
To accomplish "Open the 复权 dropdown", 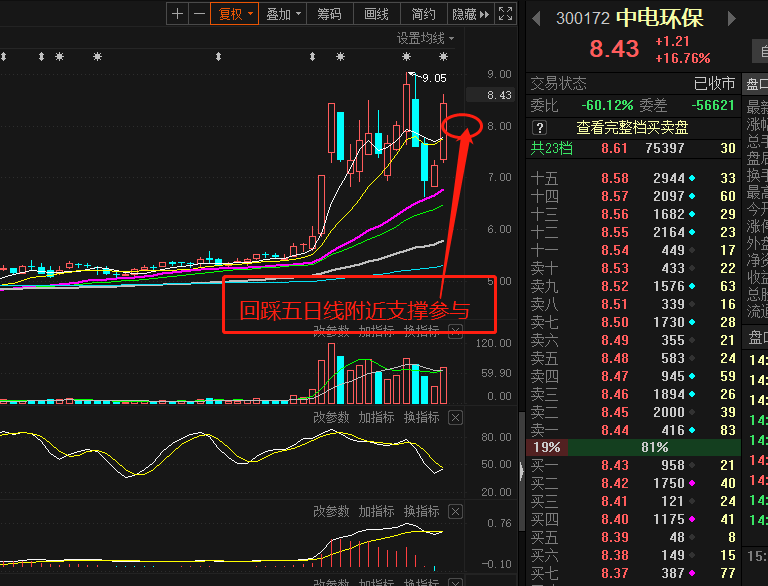I will coord(235,14).
